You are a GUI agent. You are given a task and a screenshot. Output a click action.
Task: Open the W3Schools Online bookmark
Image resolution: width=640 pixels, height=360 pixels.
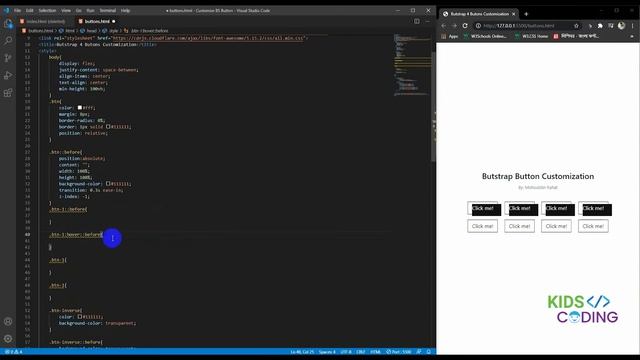(x=485, y=36)
